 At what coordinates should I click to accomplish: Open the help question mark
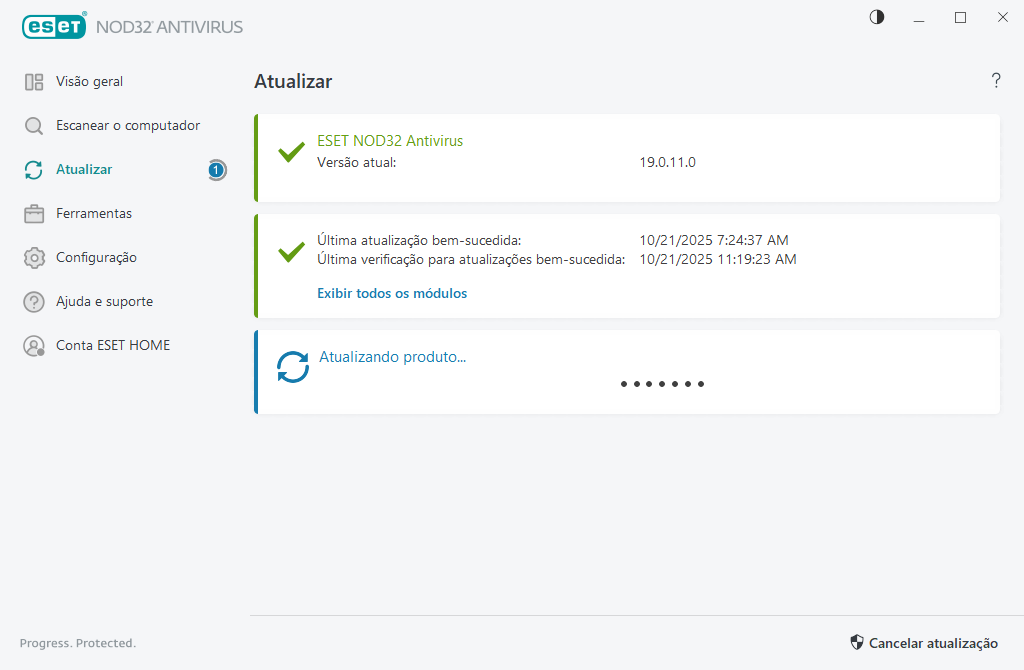(996, 81)
